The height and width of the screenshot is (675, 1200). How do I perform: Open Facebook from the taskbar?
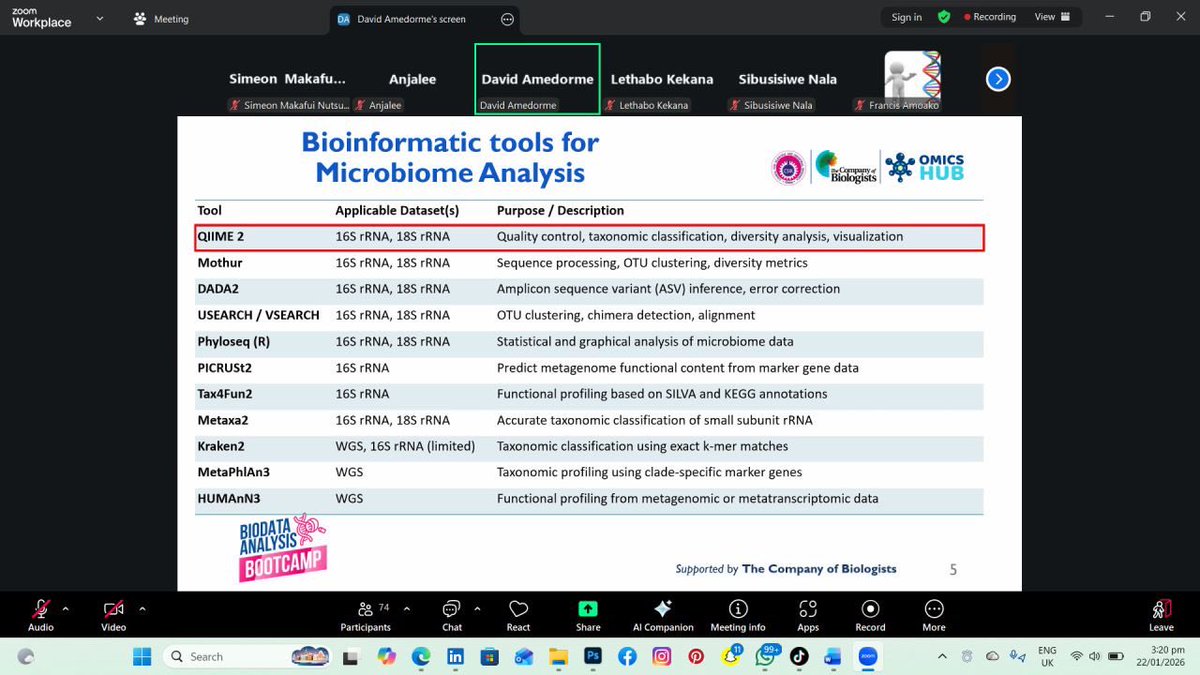click(x=627, y=656)
